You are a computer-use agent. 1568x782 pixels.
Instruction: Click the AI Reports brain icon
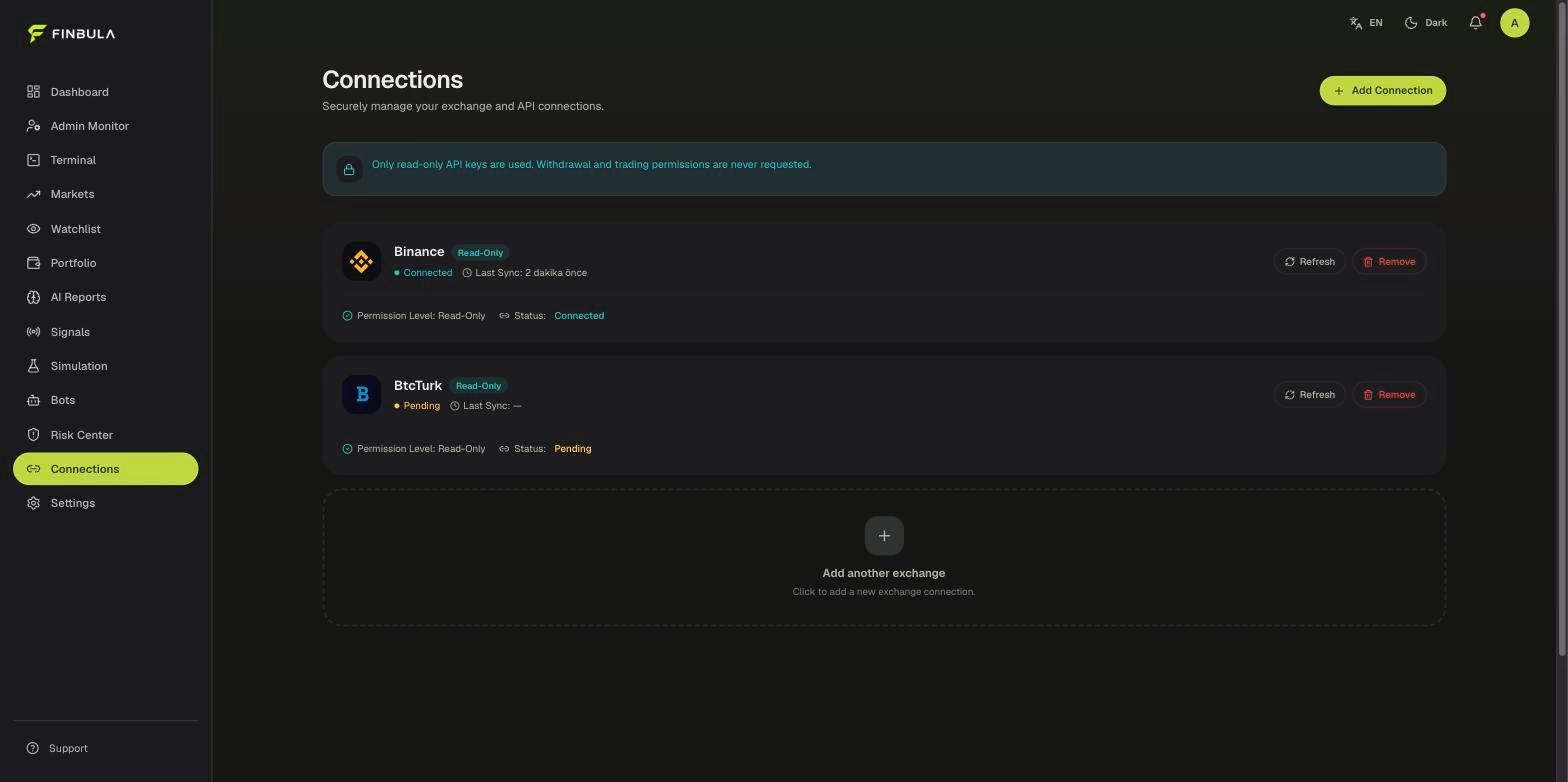point(33,297)
